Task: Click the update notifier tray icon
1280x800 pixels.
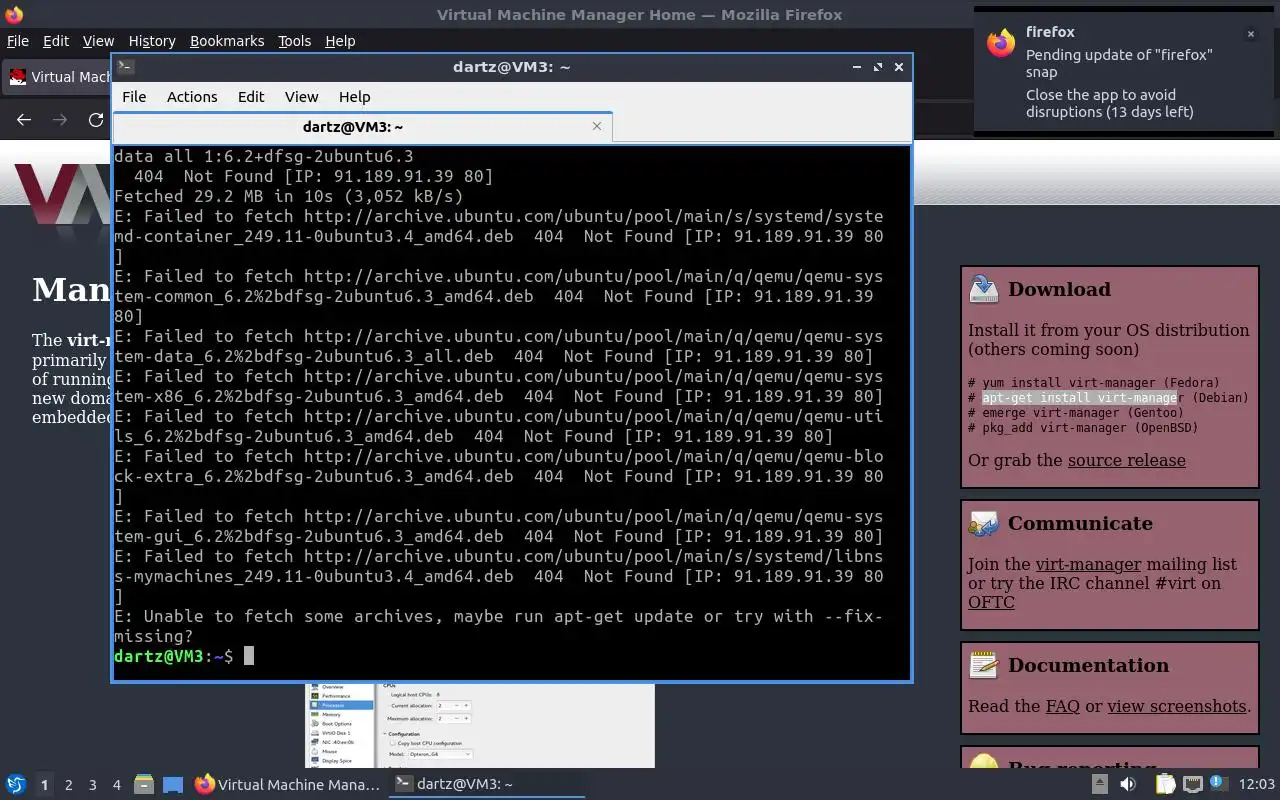Action: click(1218, 784)
